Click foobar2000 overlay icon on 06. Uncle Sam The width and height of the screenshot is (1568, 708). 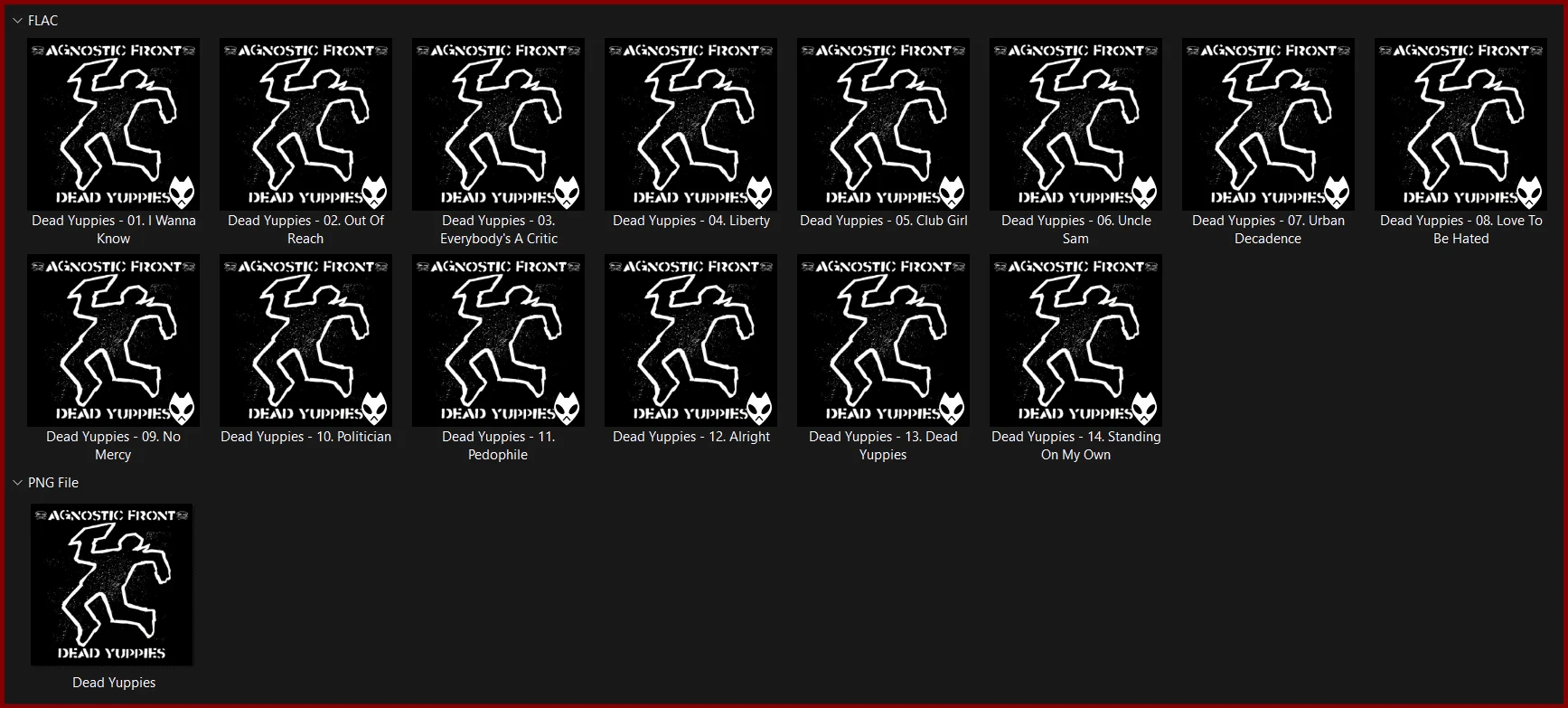pos(1145,193)
